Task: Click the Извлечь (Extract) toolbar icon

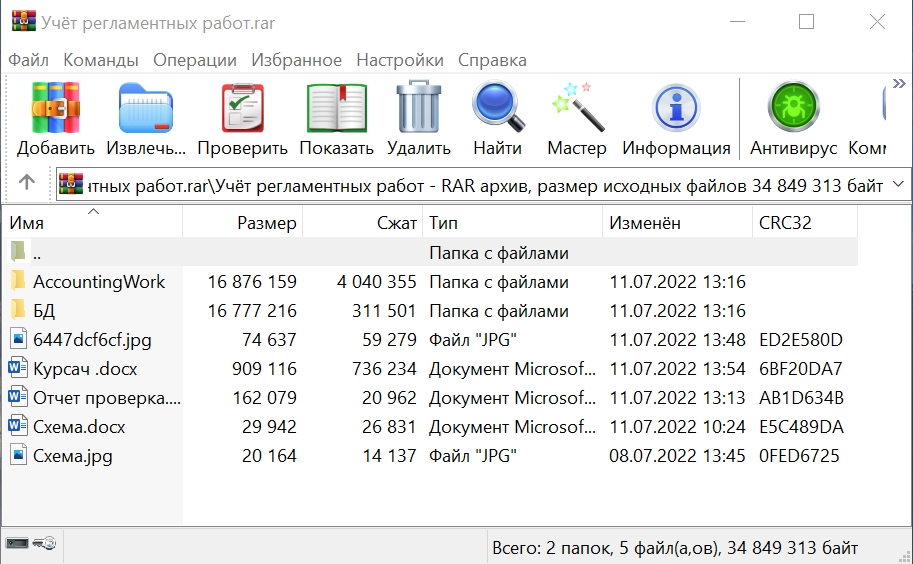Action: pos(146,109)
